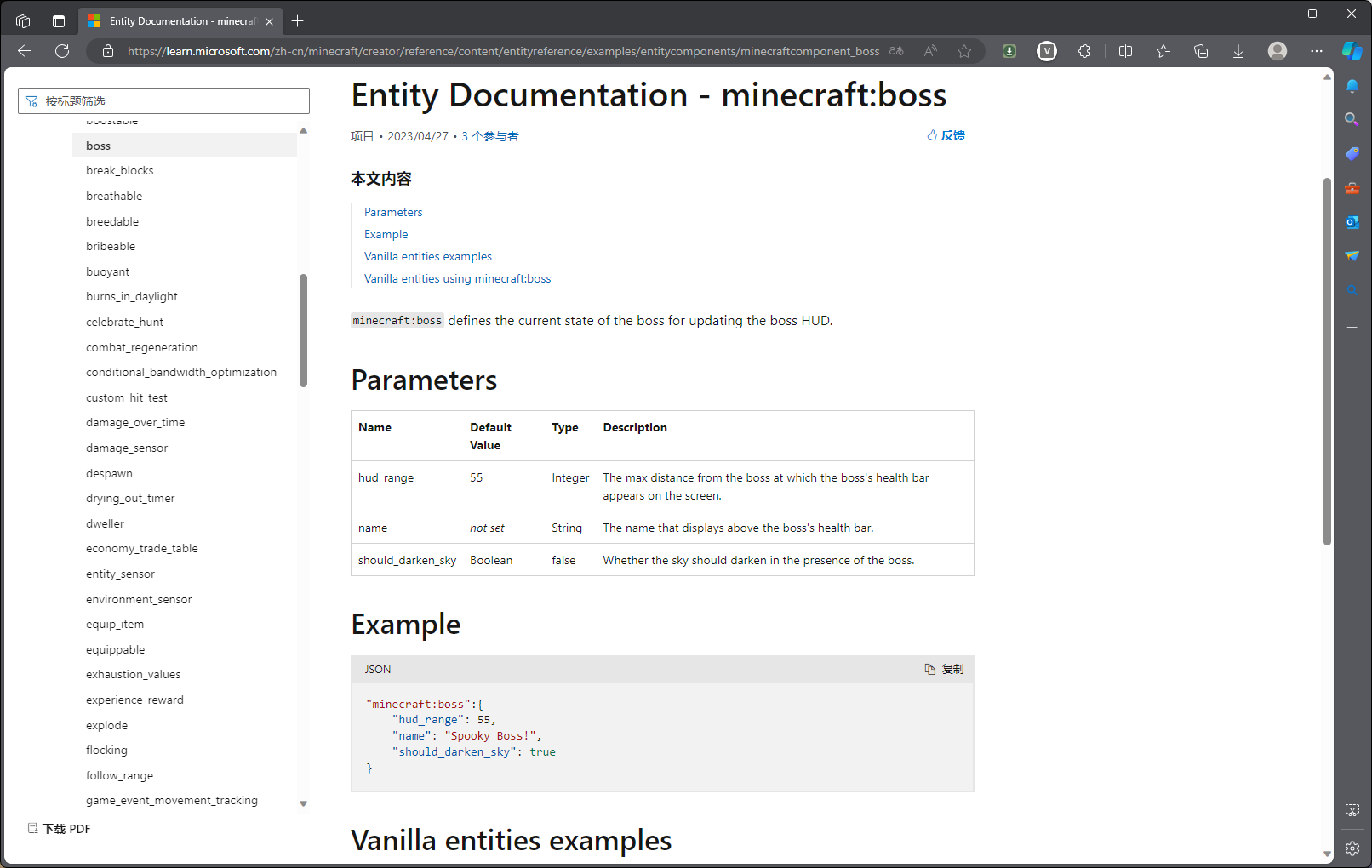Jump to Vanilla entities using minecraft:boss
The width and height of the screenshot is (1372, 868).
click(458, 278)
